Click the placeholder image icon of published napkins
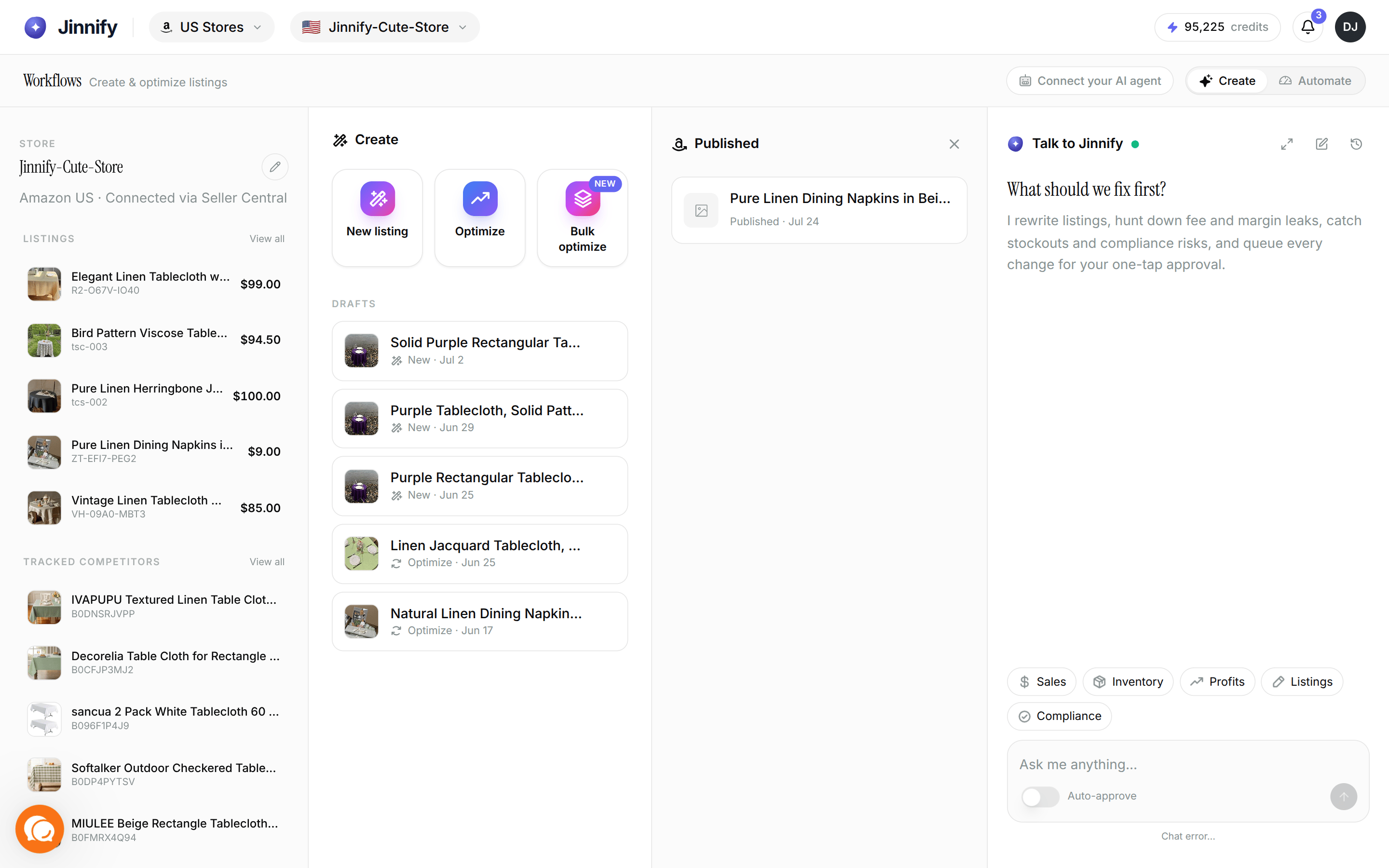 point(701,211)
